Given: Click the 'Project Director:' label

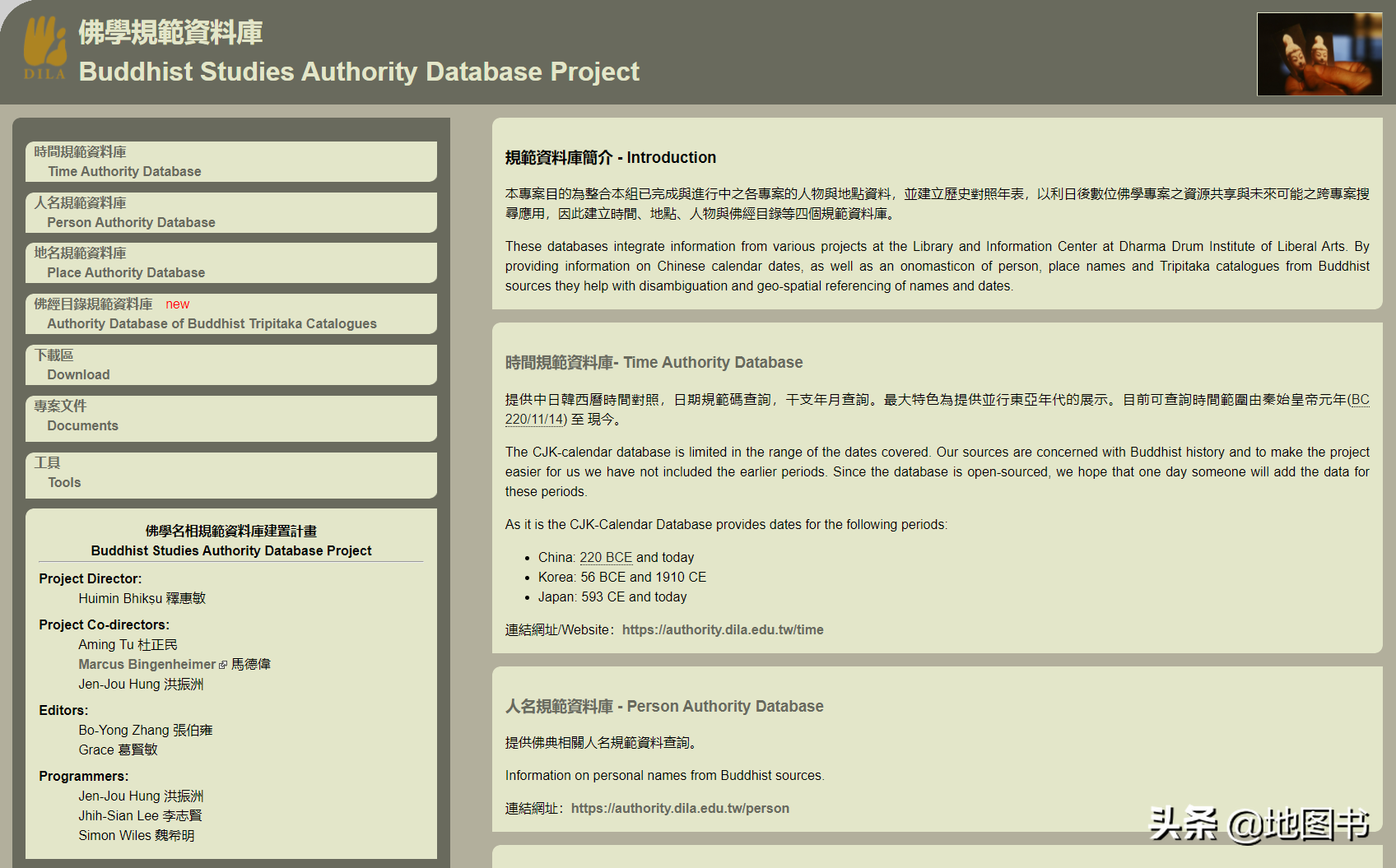Looking at the screenshot, I should click(x=91, y=578).
